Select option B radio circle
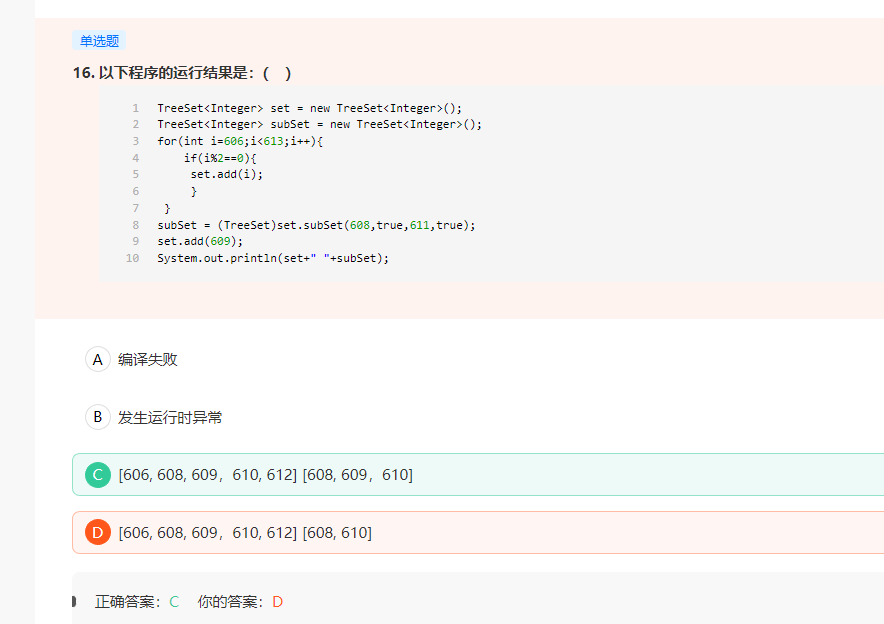The width and height of the screenshot is (884, 624). coord(97,417)
